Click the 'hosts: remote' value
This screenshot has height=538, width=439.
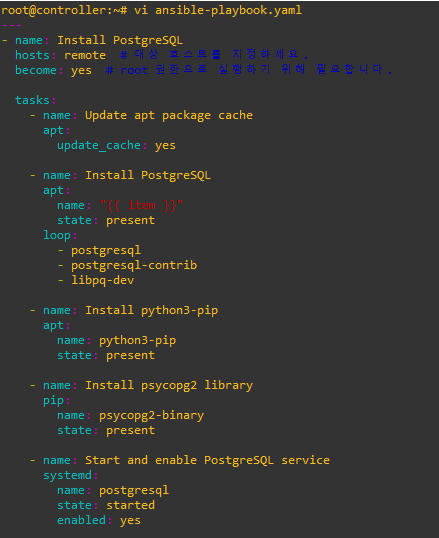point(85,55)
